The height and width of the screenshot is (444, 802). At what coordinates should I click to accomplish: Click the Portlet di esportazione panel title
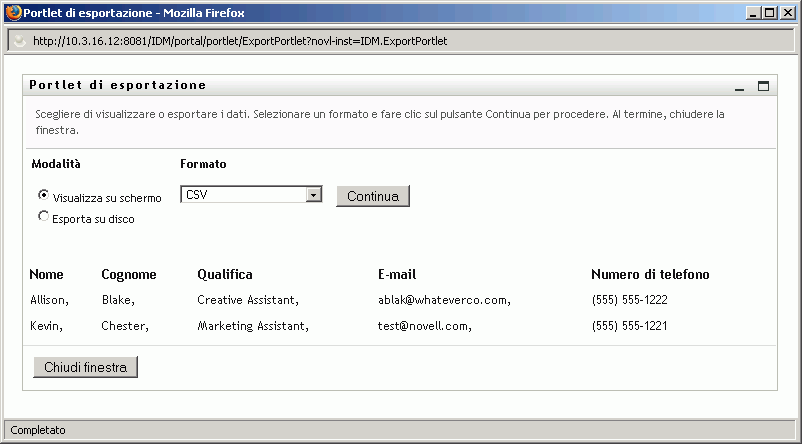tap(118, 85)
